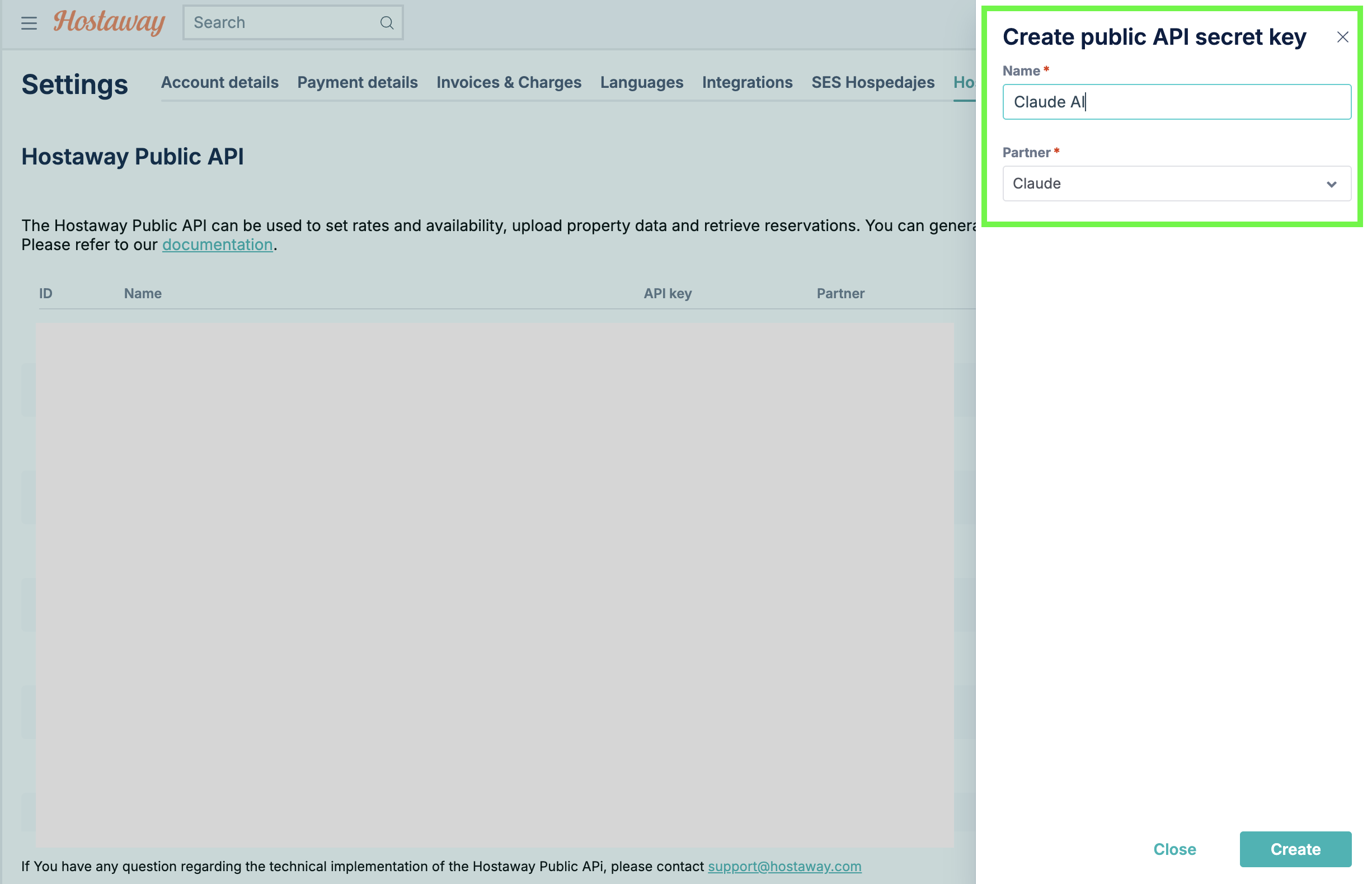
Task: Focus the Search input field
Action: point(293,22)
